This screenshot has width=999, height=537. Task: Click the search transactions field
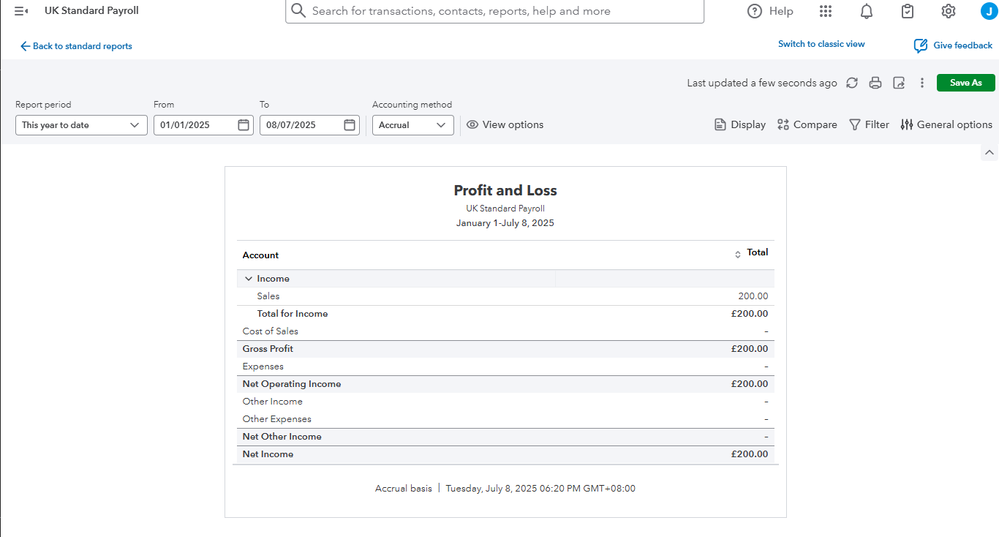495,11
